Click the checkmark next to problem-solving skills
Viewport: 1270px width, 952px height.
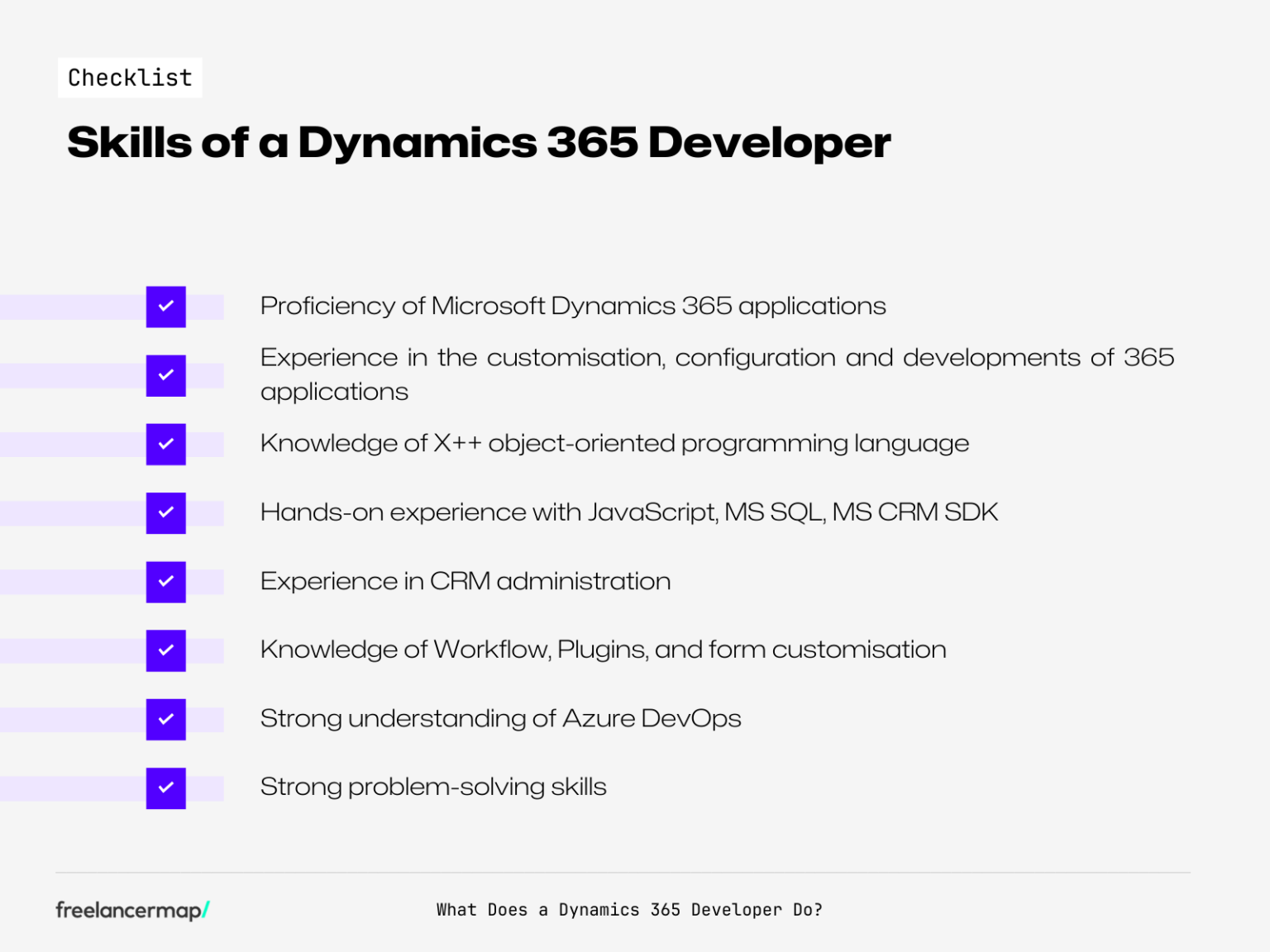(x=165, y=788)
